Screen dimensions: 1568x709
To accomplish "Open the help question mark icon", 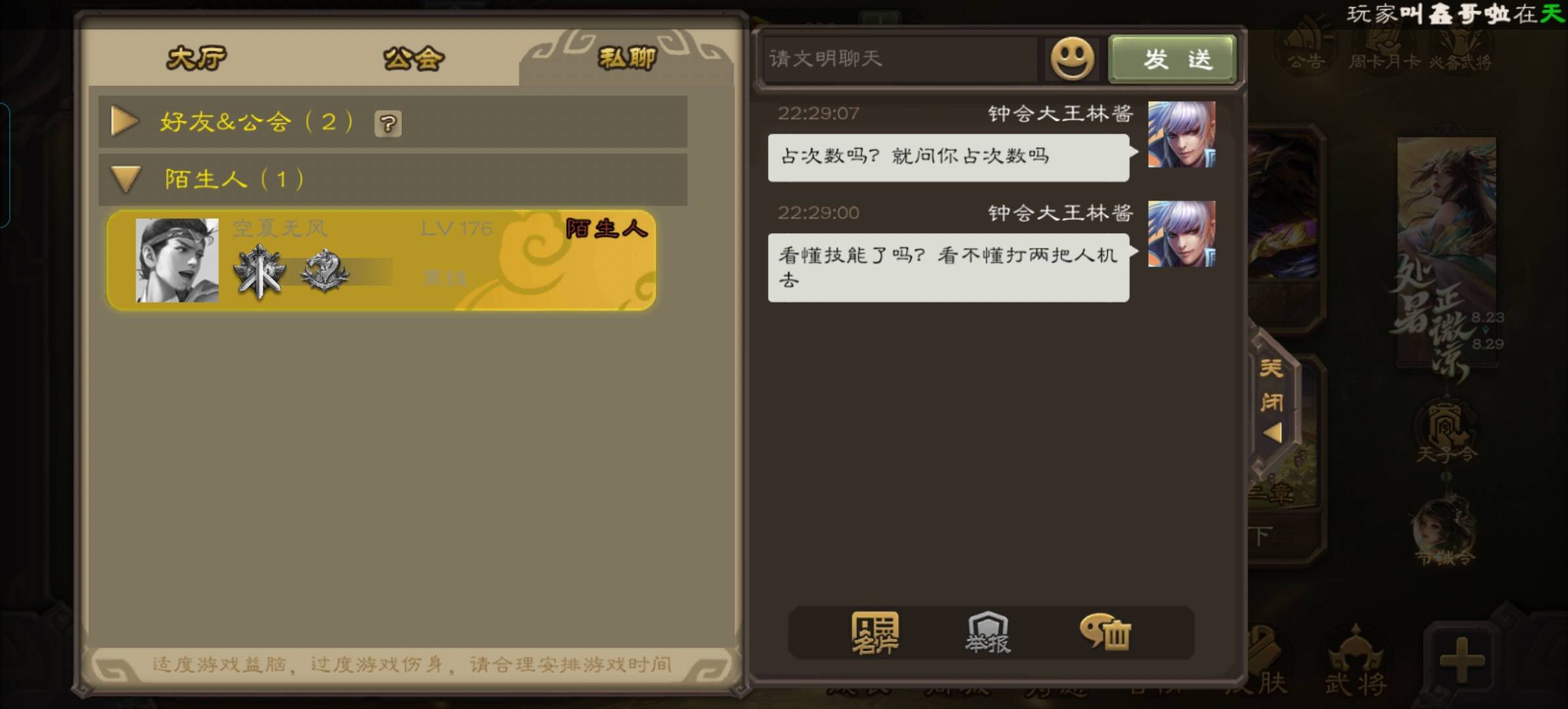I will (x=388, y=123).
